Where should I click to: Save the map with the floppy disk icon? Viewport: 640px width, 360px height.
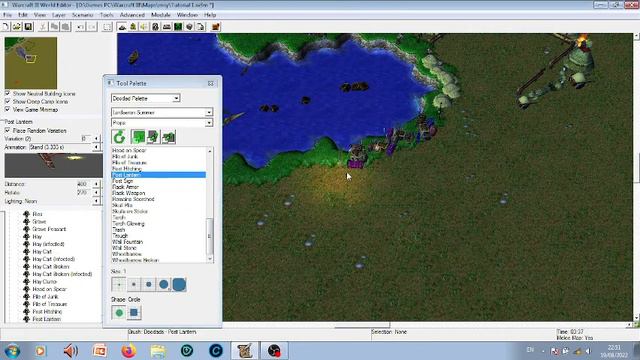click(x=28, y=27)
